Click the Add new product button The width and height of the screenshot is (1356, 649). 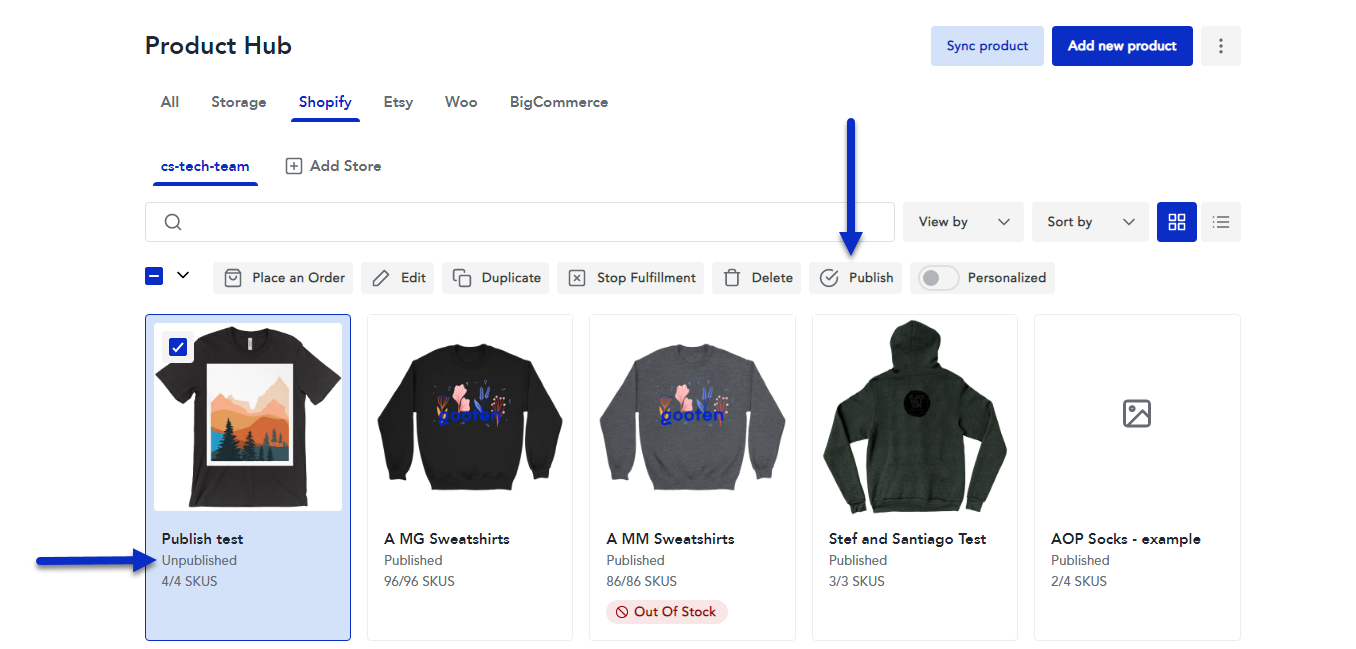point(1122,46)
